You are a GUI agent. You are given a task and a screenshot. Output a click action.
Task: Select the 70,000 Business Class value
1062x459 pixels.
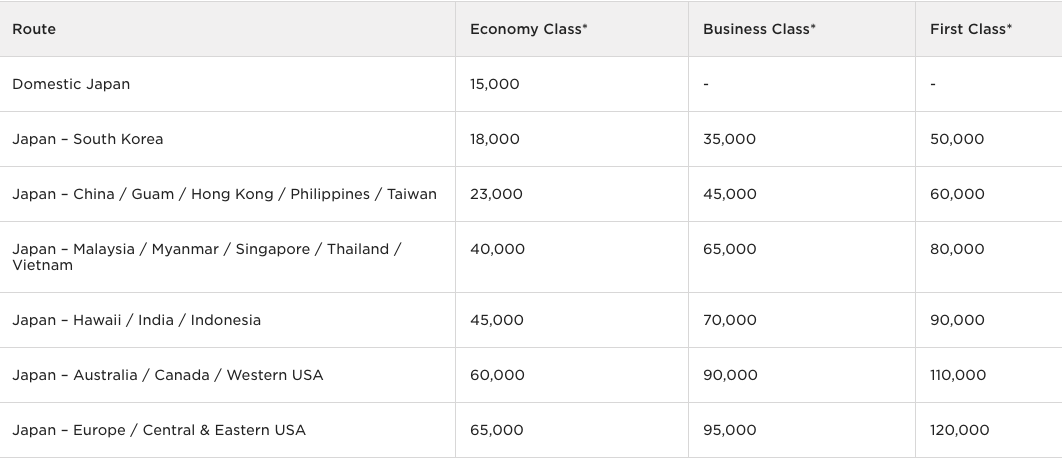point(729,320)
